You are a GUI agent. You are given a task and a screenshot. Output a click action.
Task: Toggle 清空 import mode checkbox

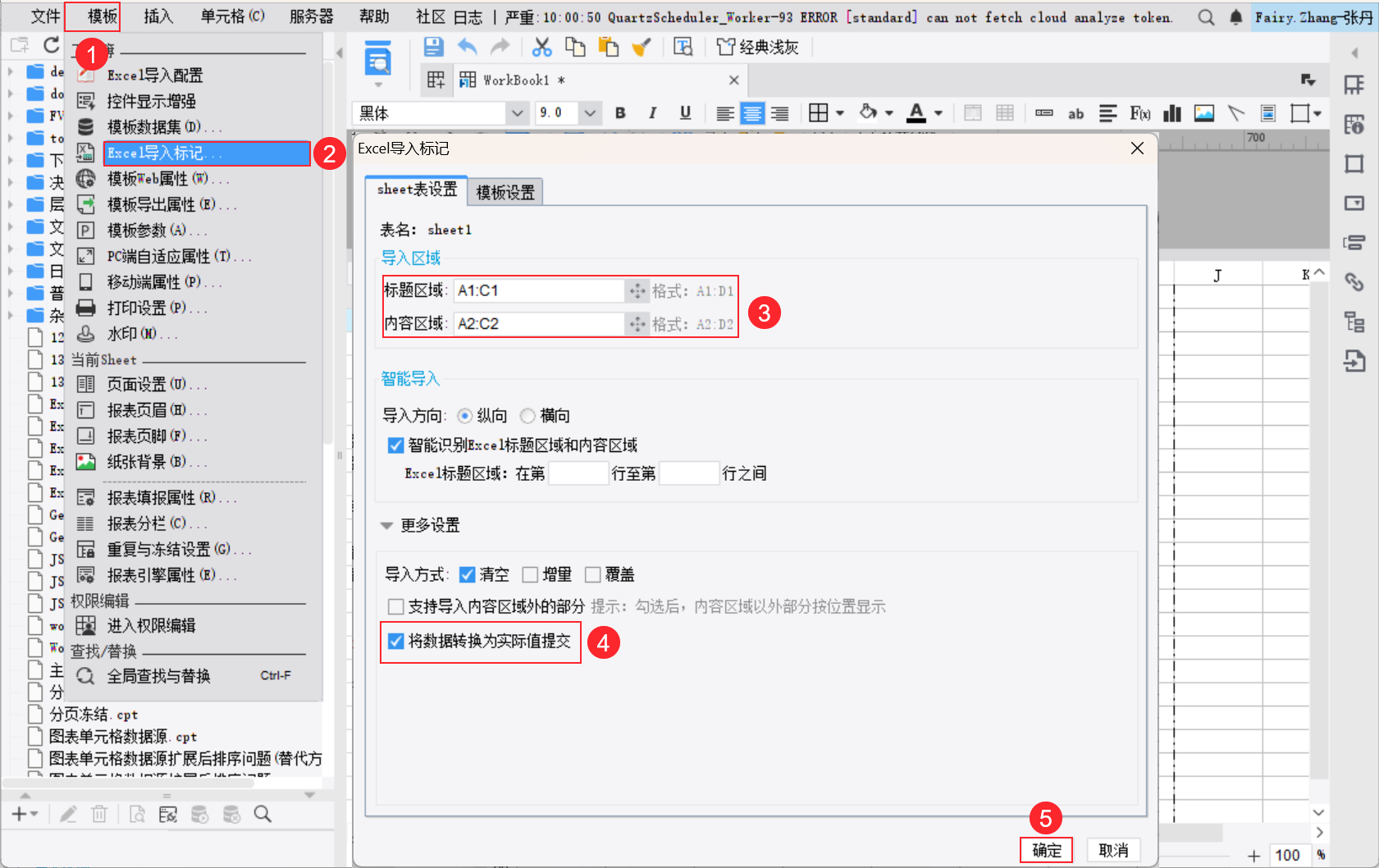pos(468,574)
